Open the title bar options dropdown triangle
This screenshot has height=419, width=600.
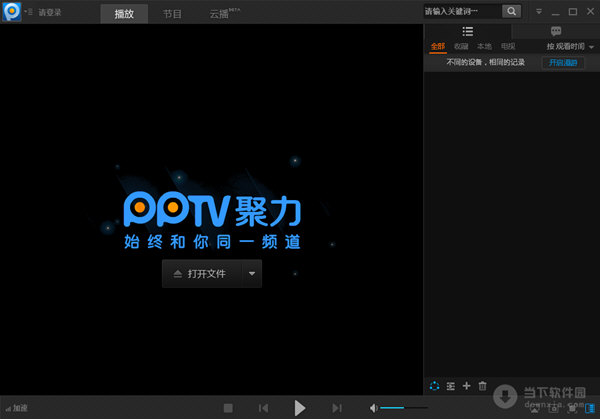click(x=539, y=12)
